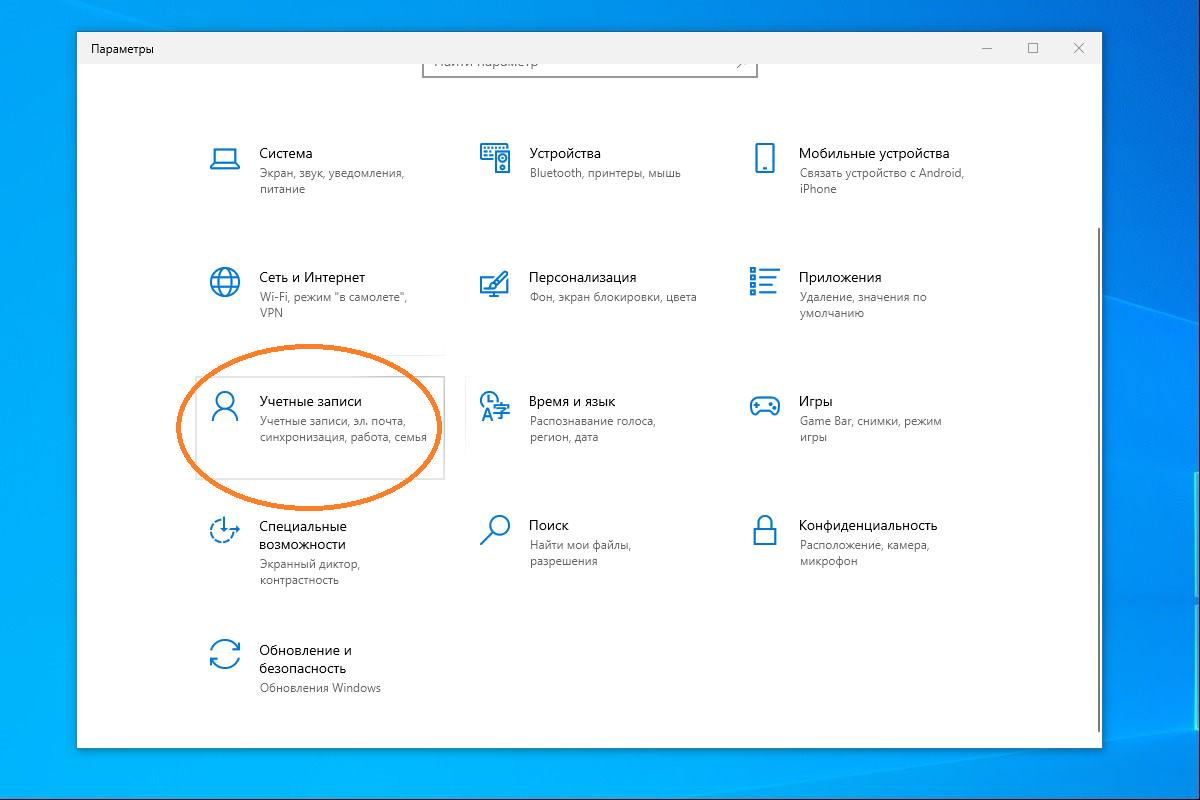Click inside the Найти параметр search field

click(x=590, y=68)
